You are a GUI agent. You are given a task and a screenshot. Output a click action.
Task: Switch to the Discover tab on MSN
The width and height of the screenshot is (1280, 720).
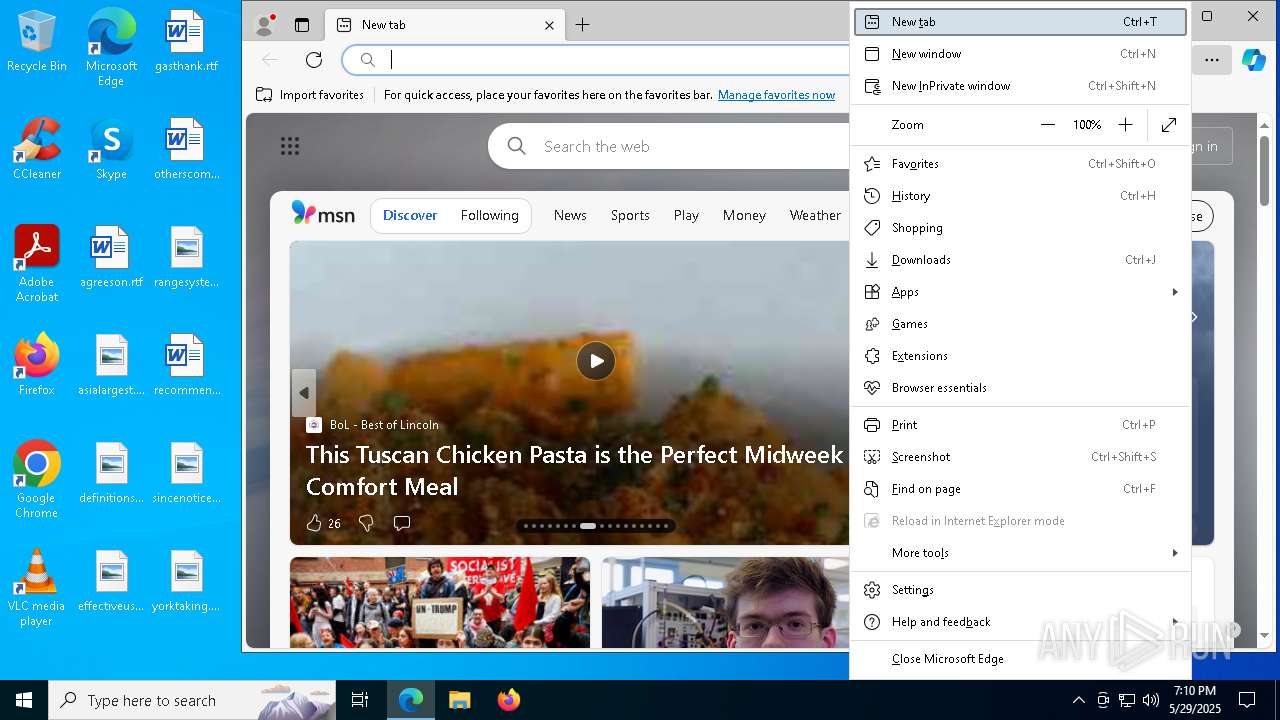pos(410,215)
